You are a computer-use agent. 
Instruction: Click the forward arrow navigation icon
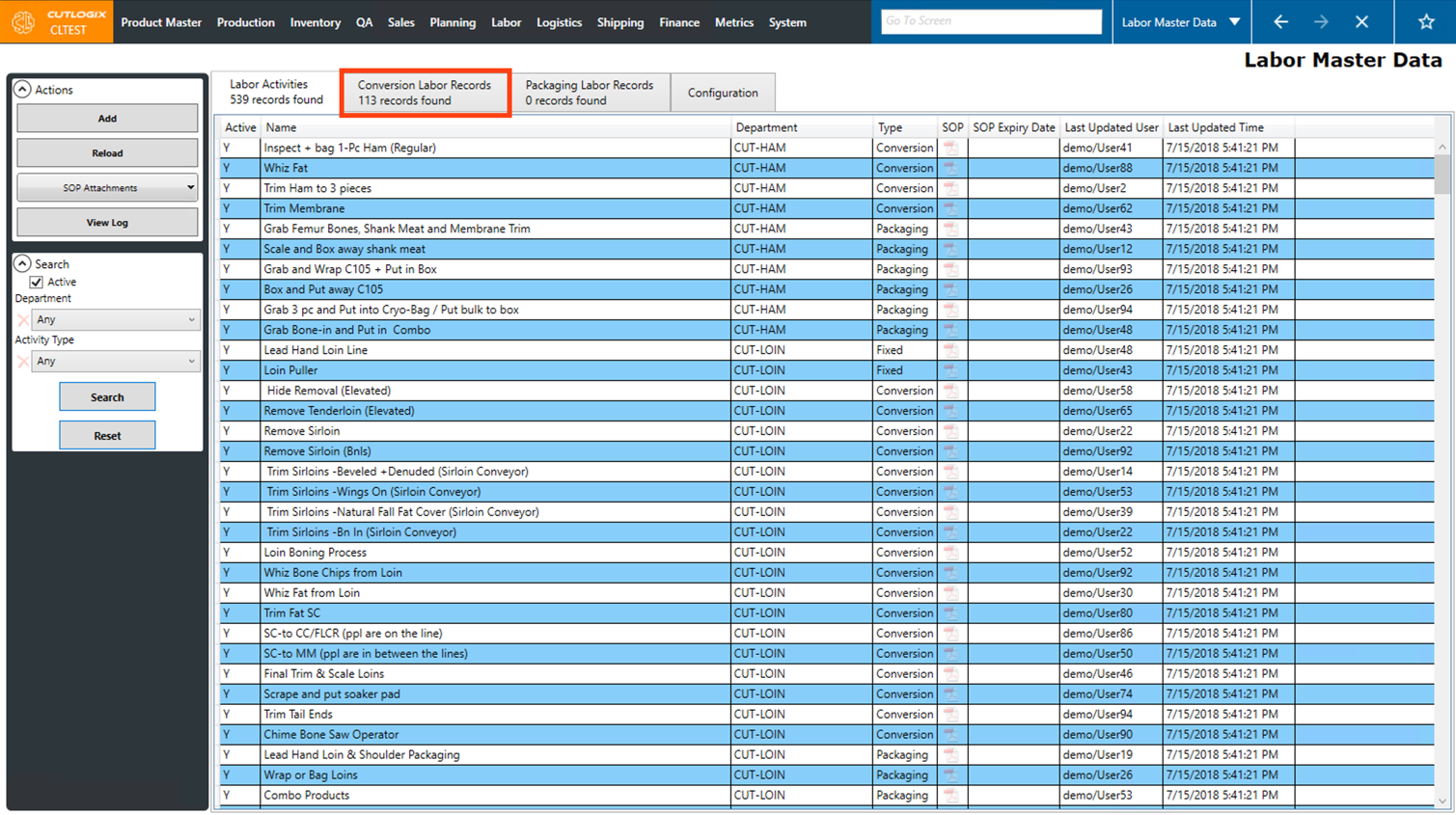(x=1321, y=21)
